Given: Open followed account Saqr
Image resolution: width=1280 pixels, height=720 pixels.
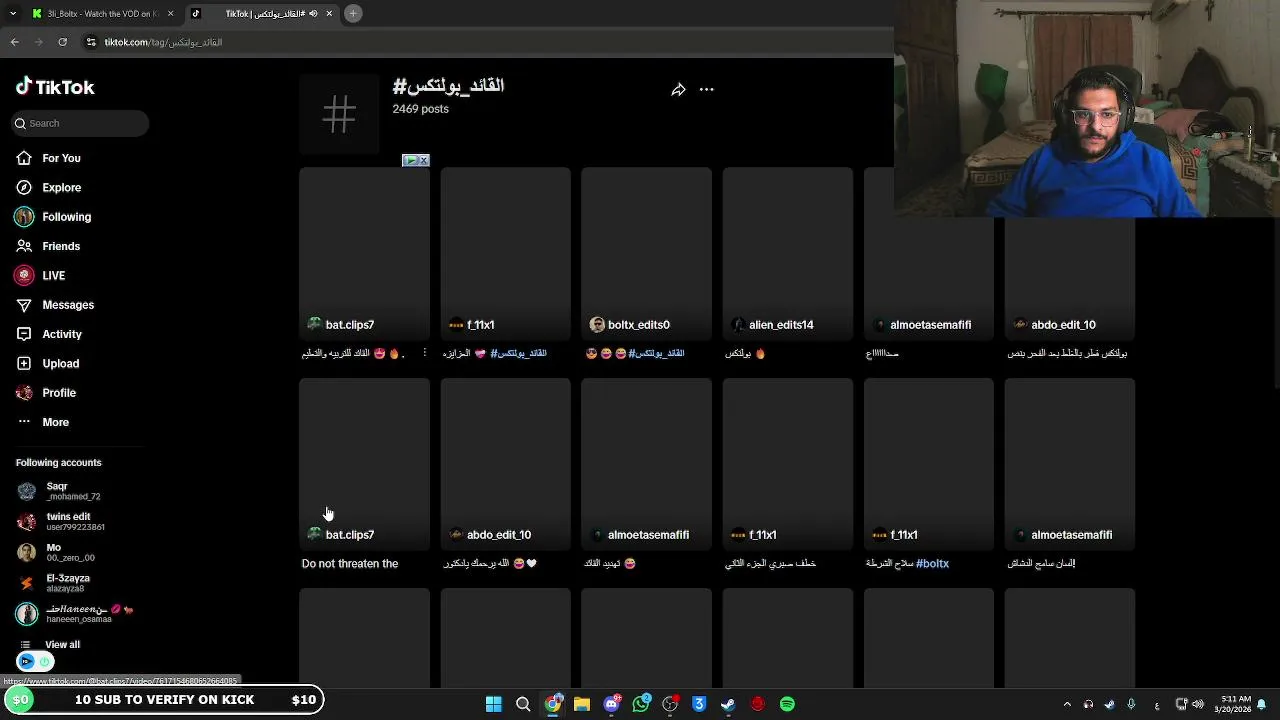Looking at the screenshot, I should (x=60, y=491).
